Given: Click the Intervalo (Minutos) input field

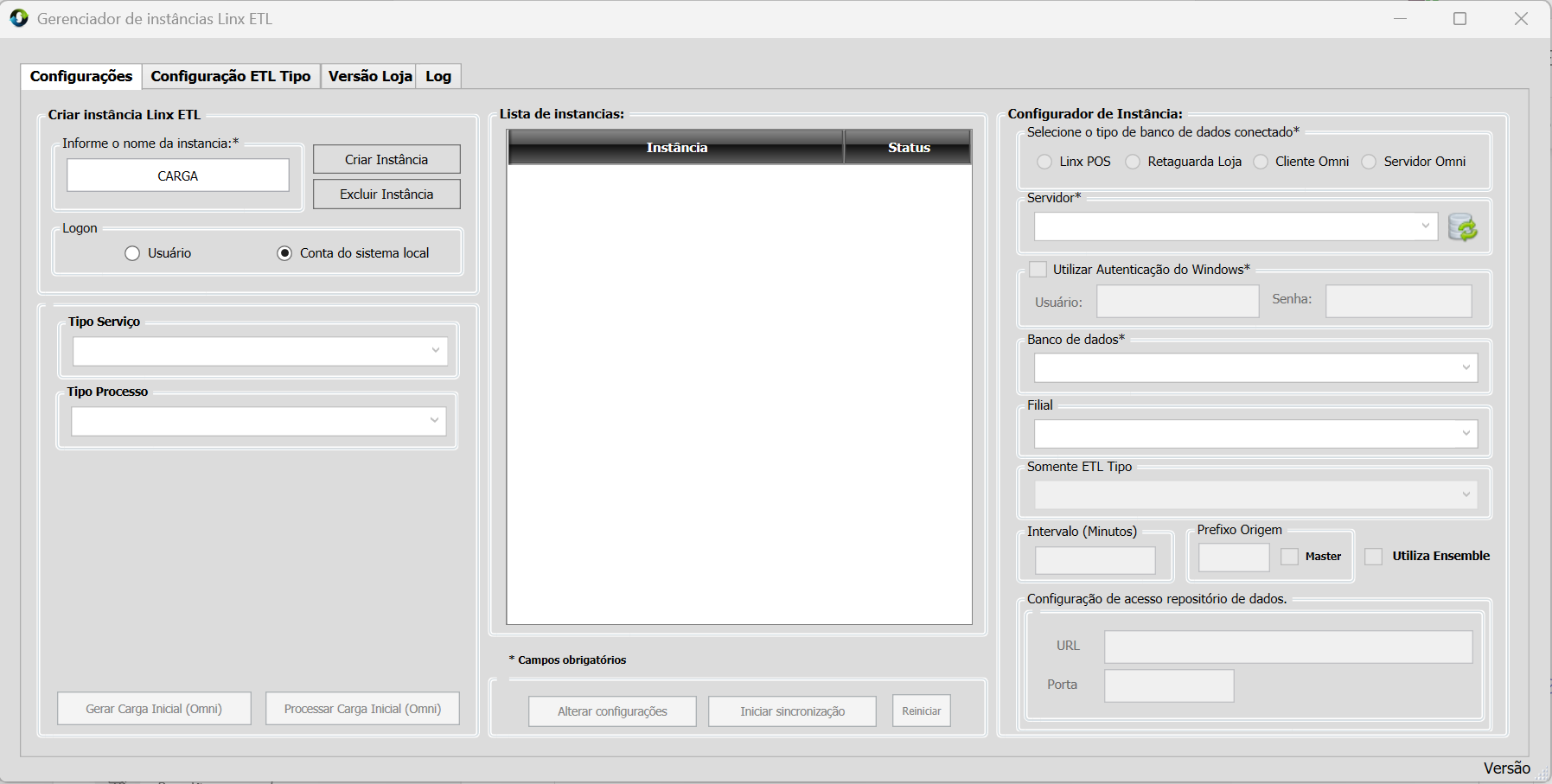Looking at the screenshot, I should tap(1095, 561).
